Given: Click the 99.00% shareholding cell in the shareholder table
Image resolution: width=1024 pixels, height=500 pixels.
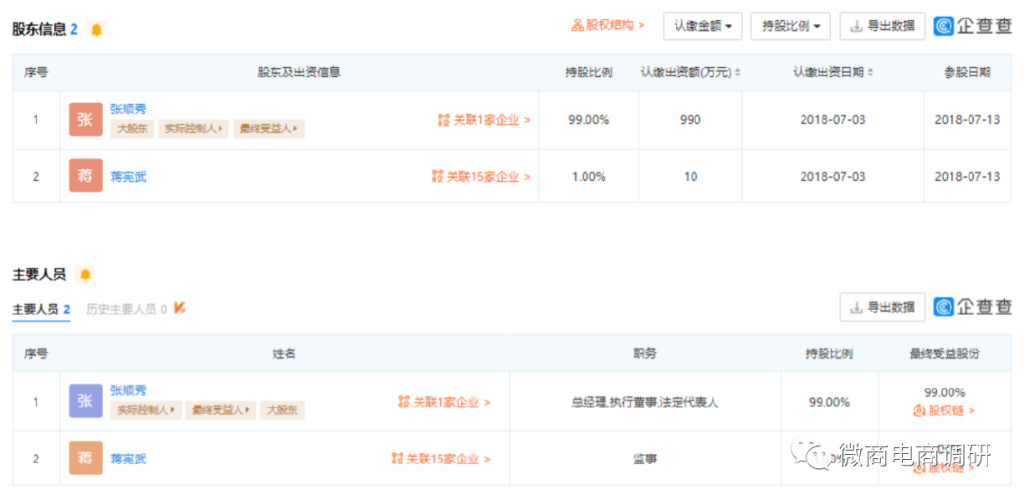Looking at the screenshot, I should (588, 120).
